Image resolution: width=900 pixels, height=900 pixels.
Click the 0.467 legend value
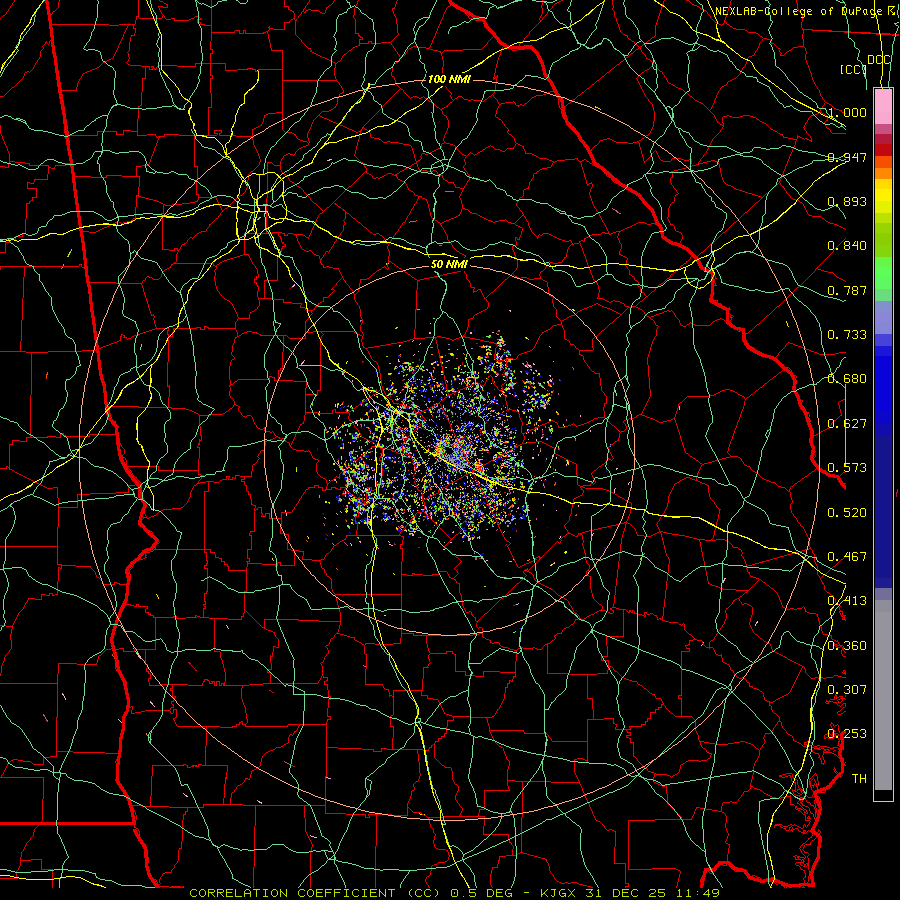847,557
